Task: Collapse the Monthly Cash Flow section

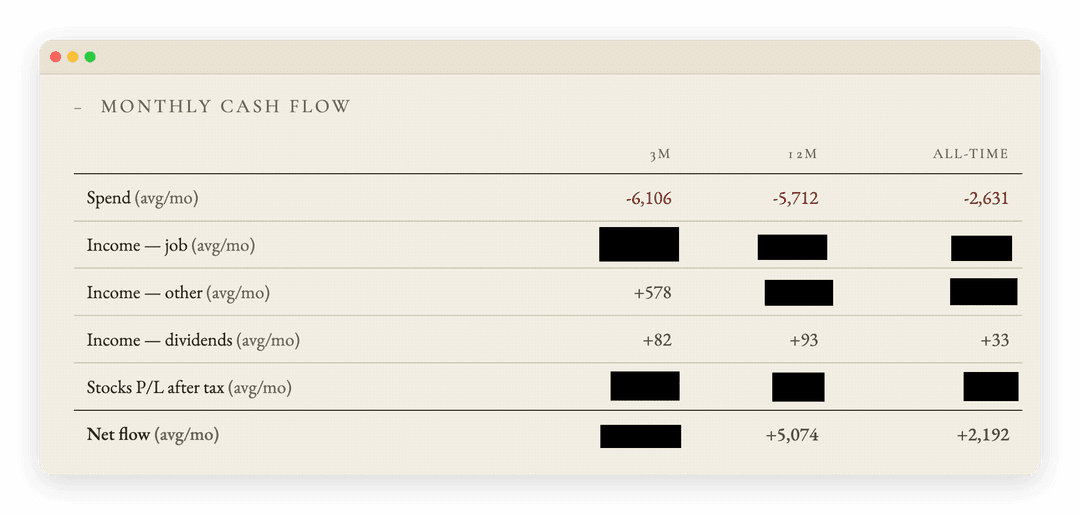Action: [x=78, y=107]
